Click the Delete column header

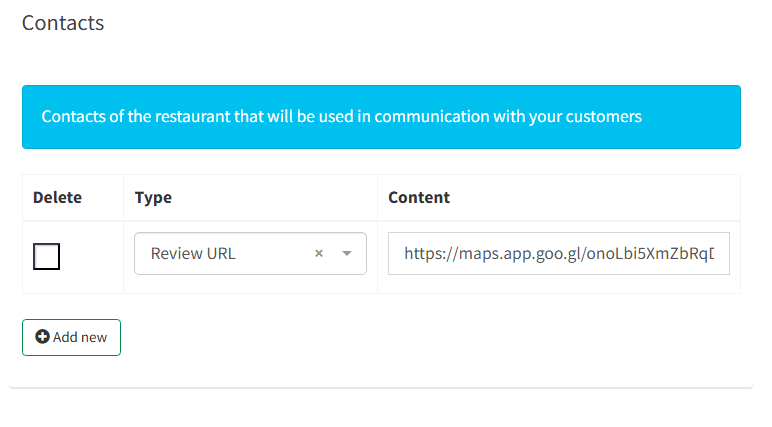(57, 197)
